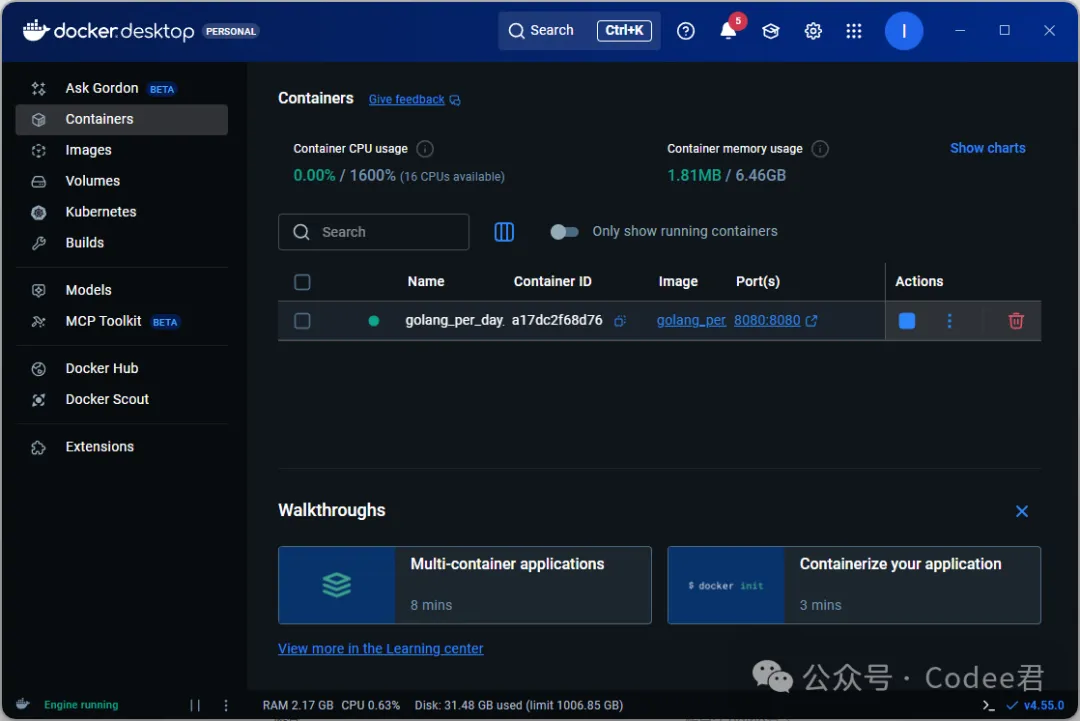Sort by Name column header
Viewport: 1080px width, 721px height.
[x=426, y=282]
